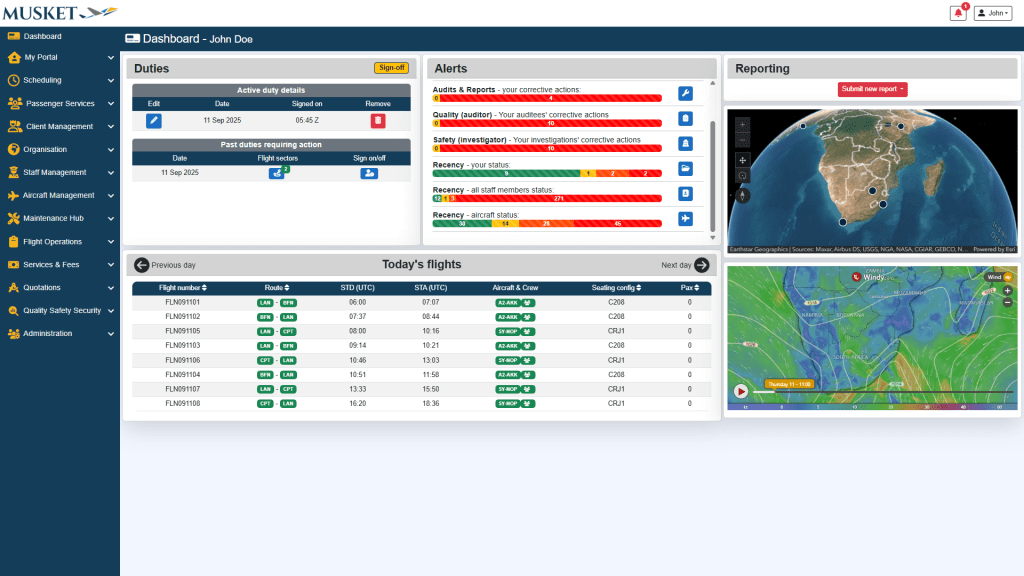This screenshot has height=576, width=1024.
Task: Click the edit pencil for active duty
Action: tap(154, 121)
